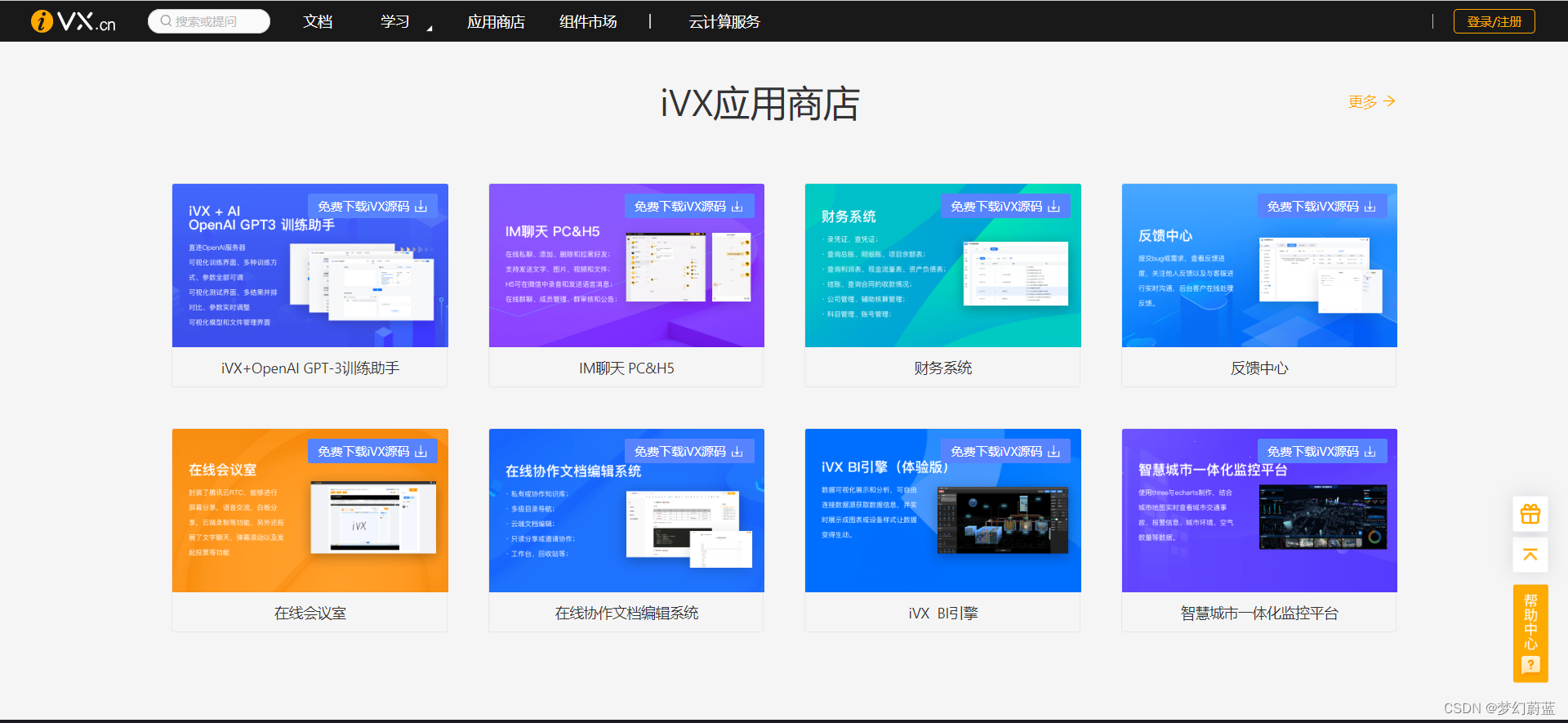The image size is (1568, 723).
Task: Expand the 学习 dropdown arrow
Action: (x=430, y=28)
